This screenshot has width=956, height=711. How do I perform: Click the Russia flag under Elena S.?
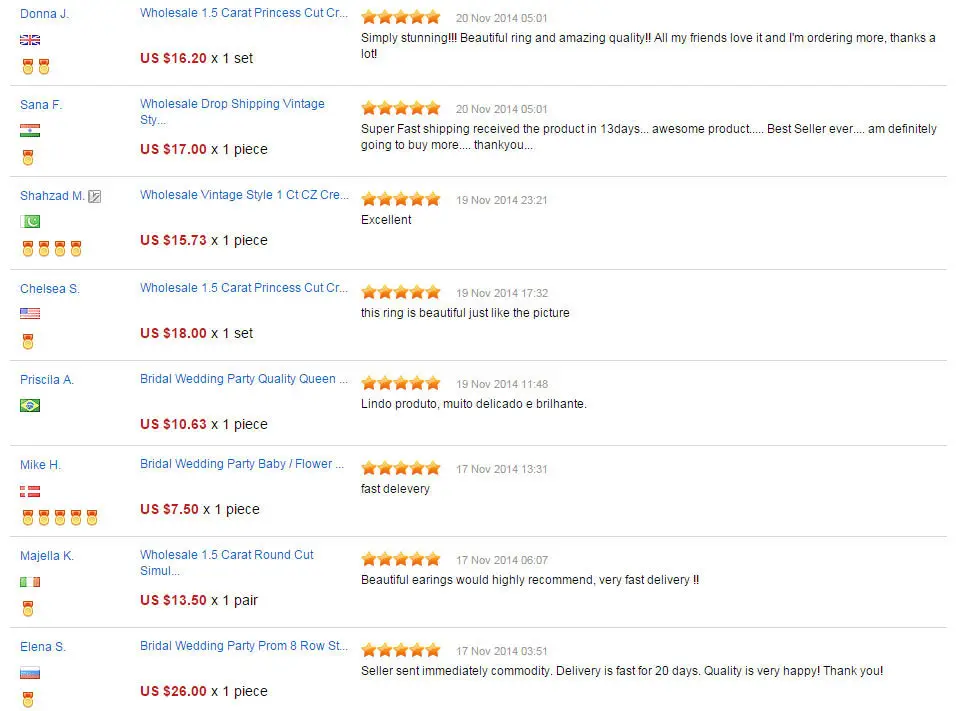tap(30, 673)
